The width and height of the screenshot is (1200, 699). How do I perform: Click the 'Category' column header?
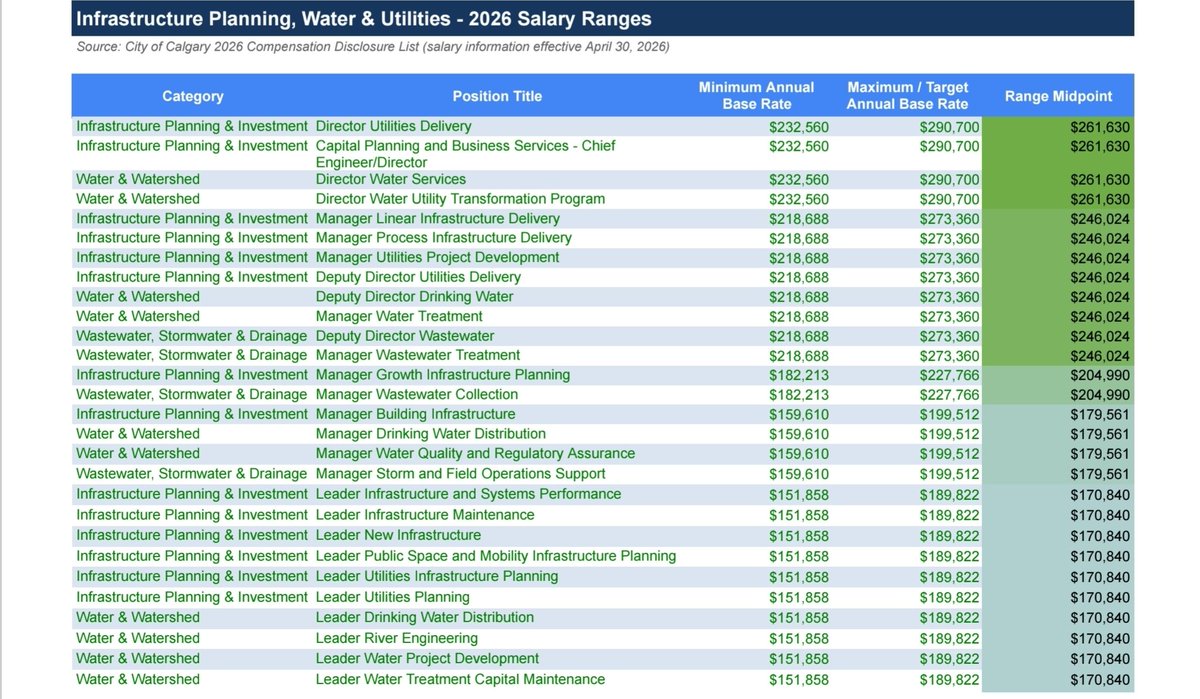tap(193, 96)
